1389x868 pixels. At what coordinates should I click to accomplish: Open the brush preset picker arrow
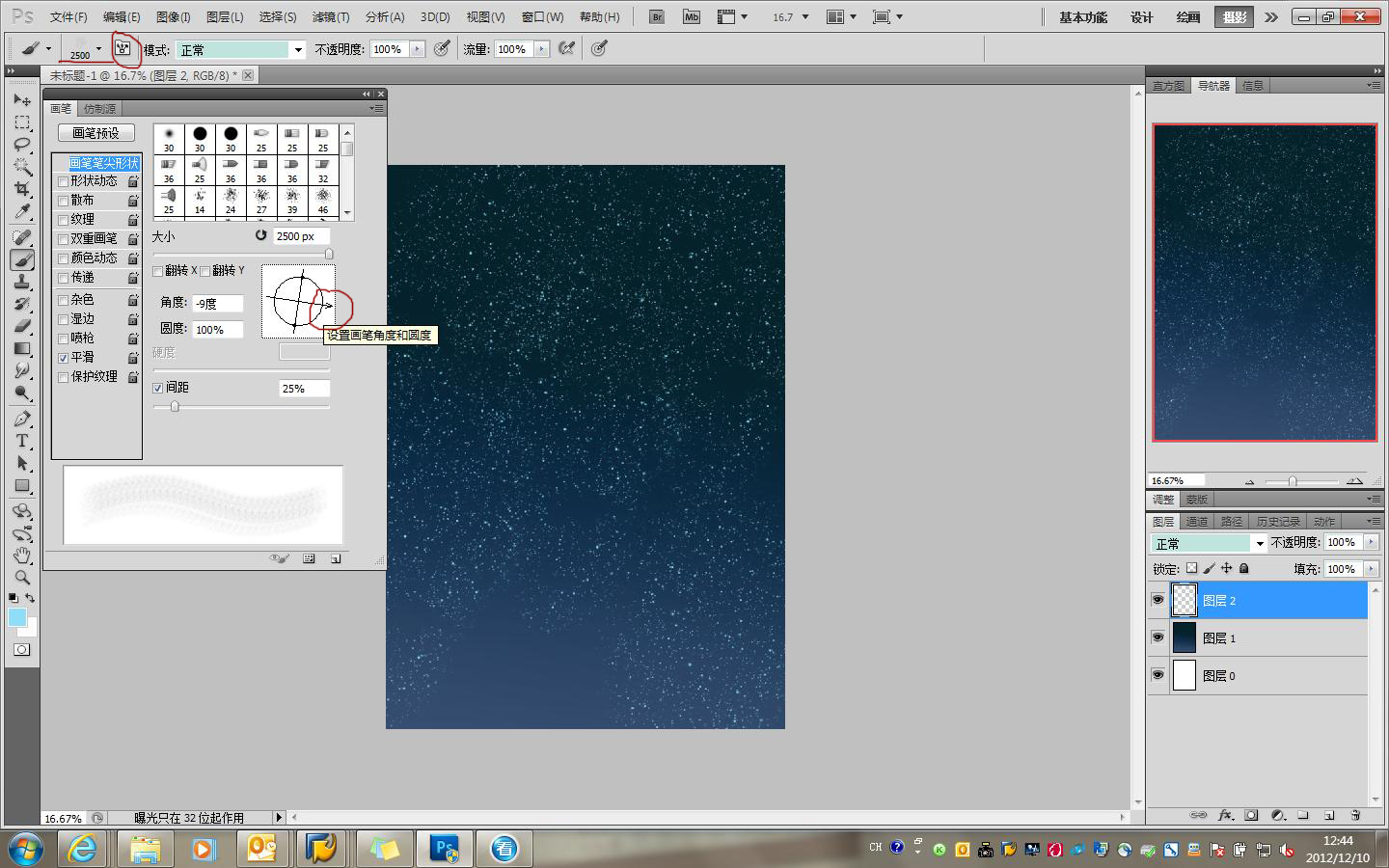pyautogui.click(x=98, y=48)
